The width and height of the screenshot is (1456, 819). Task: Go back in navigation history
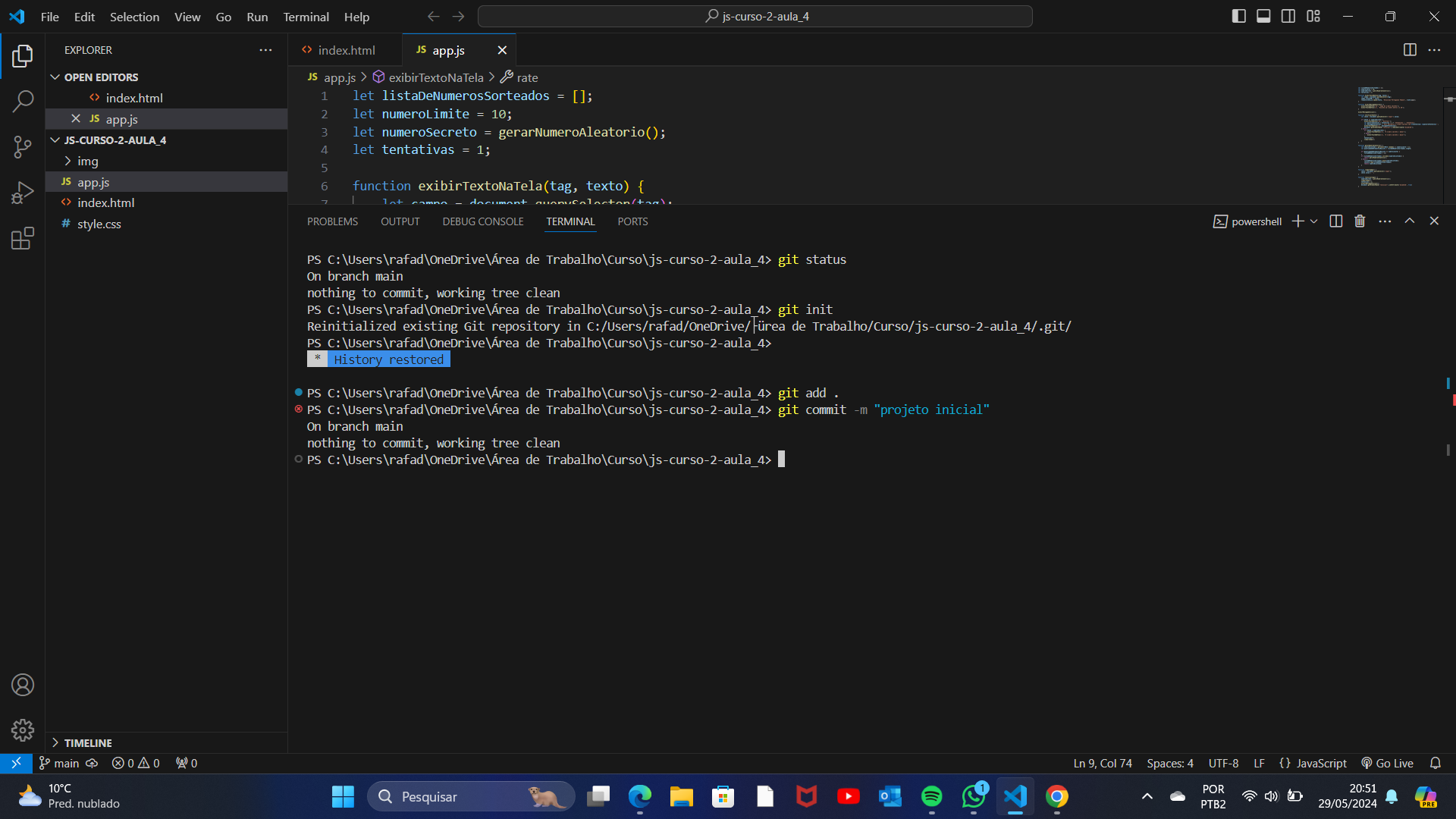tap(433, 16)
